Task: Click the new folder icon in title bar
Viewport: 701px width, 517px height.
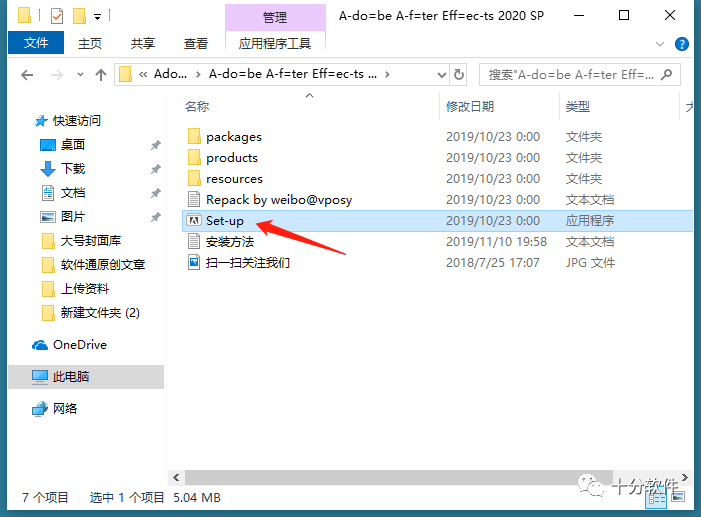Action: coord(79,16)
